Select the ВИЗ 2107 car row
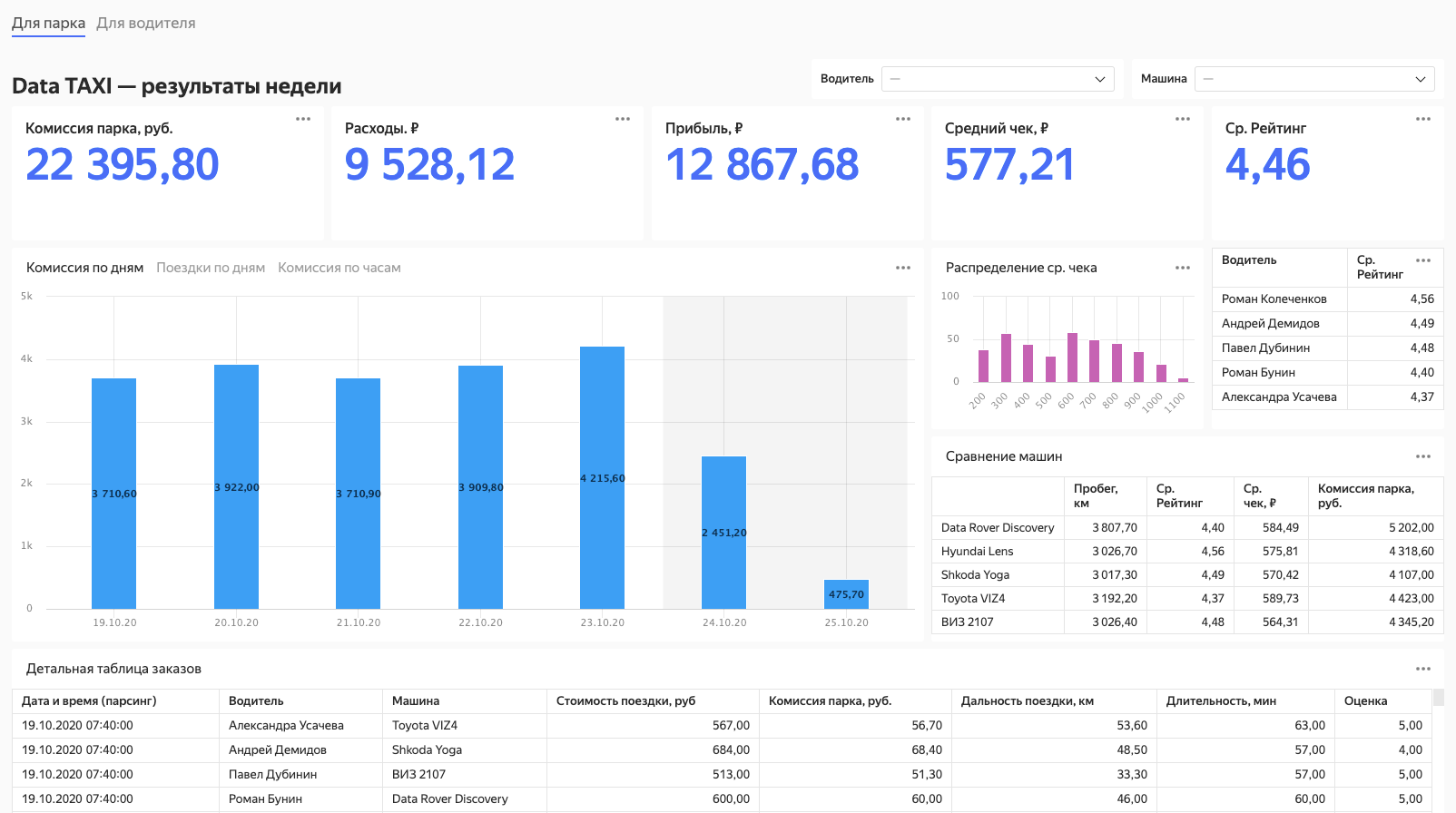This screenshot has height=813, width=1456. pos(1187,622)
